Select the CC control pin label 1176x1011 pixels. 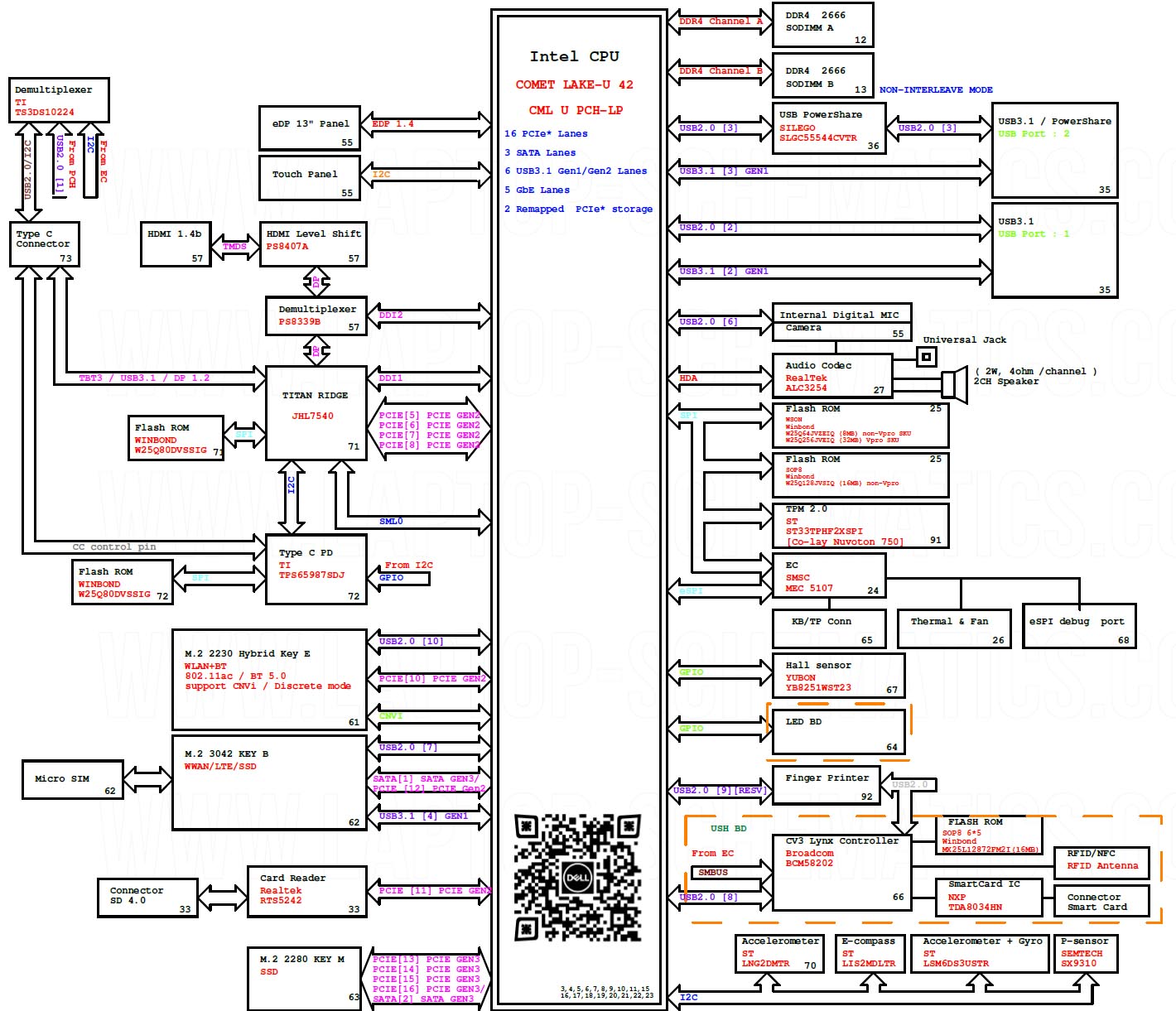click(114, 547)
